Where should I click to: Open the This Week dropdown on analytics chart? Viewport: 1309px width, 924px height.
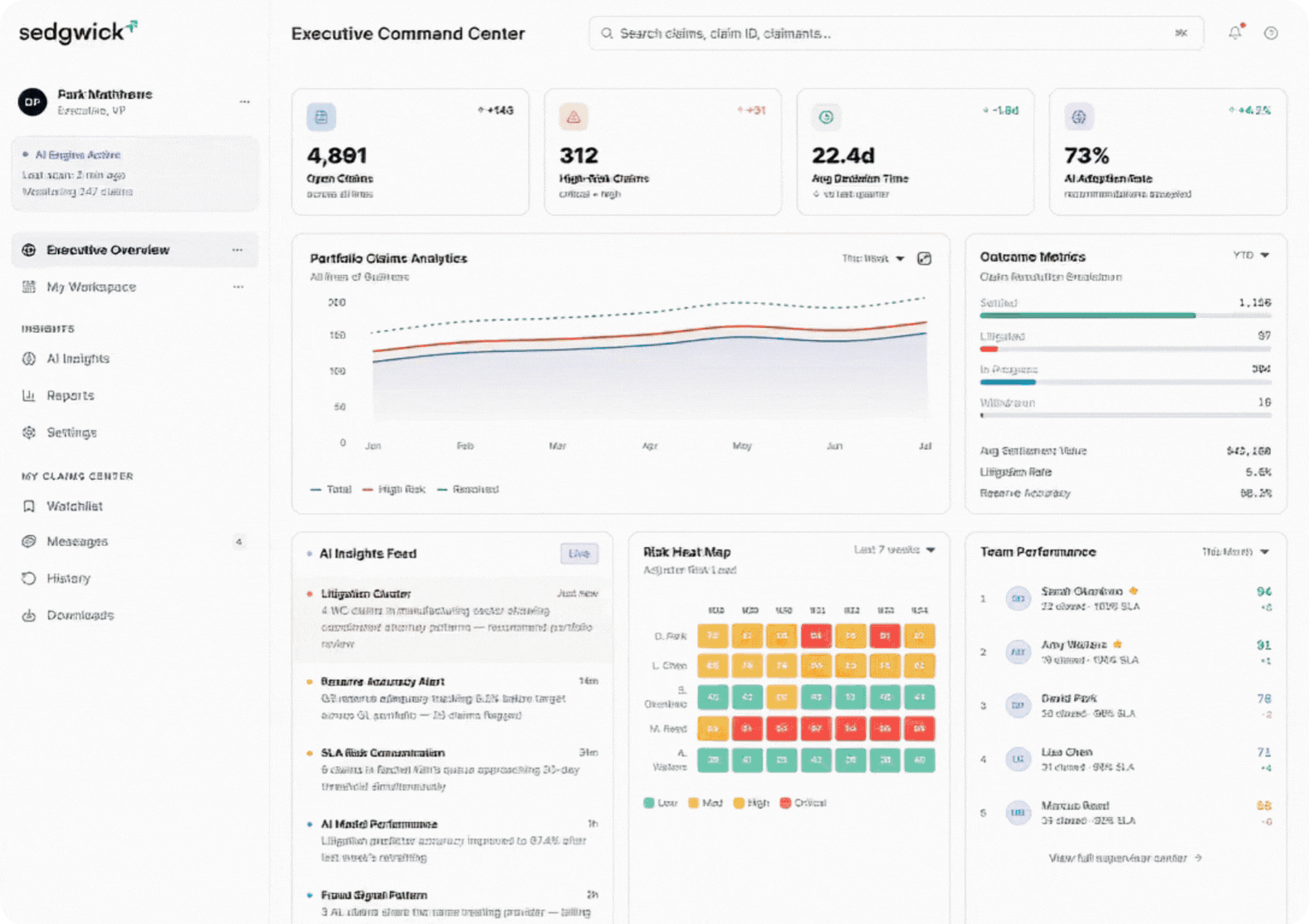pyautogui.click(x=873, y=259)
